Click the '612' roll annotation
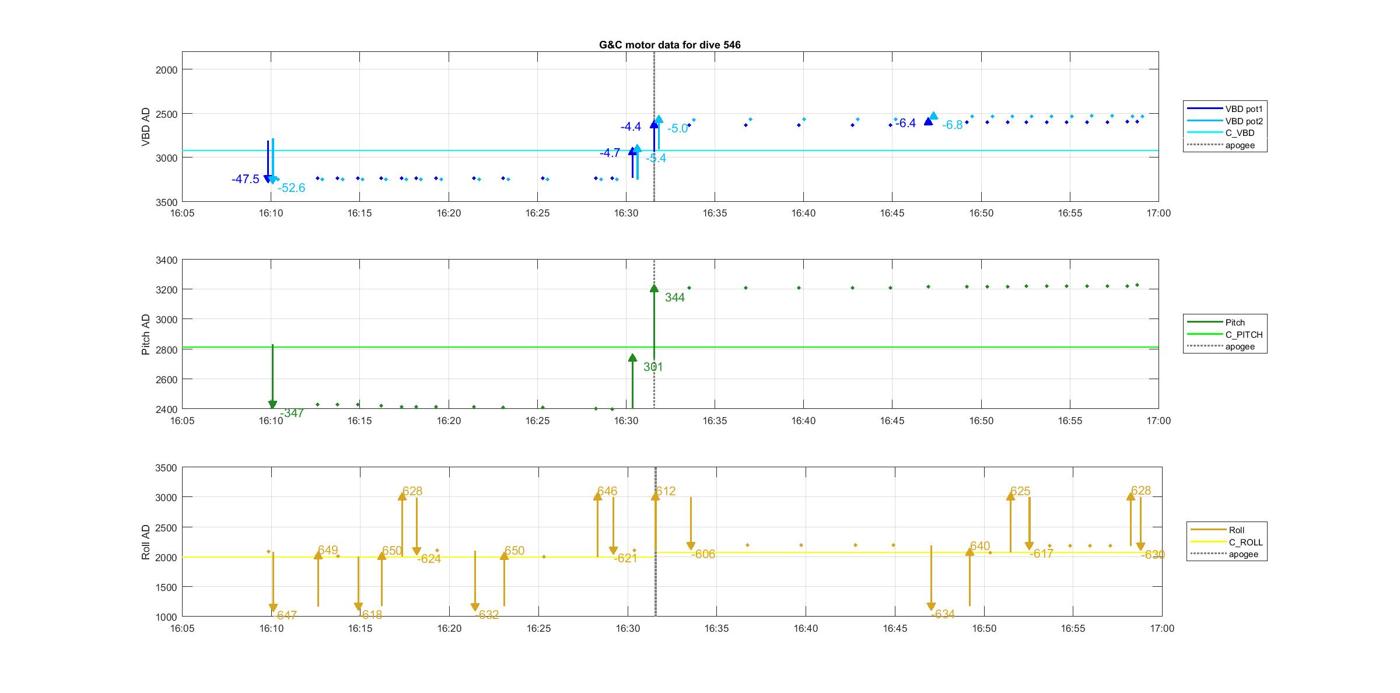Image resolution: width=1400 pixels, height=693 pixels. (x=666, y=491)
